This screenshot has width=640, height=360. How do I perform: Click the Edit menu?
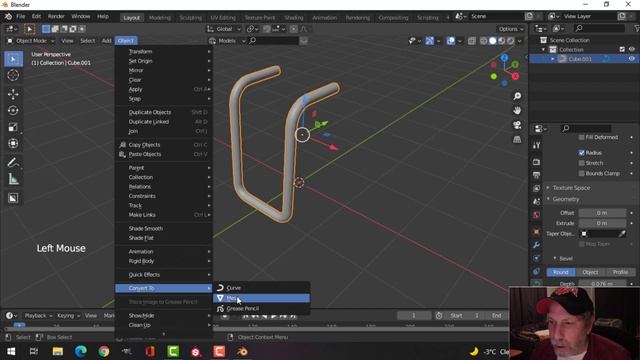coord(36,16)
